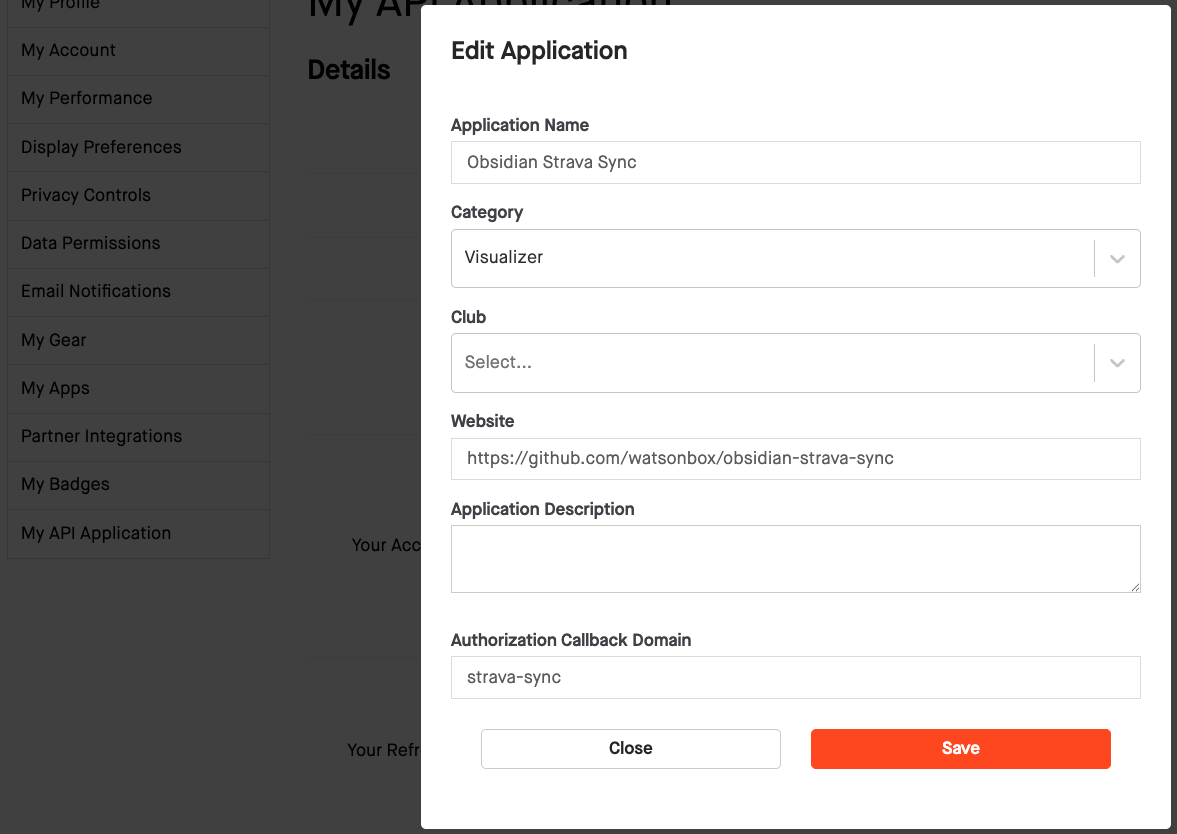This screenshot has width=1177, height=834.
Task: Click the Website URL input field
Action: point(796,459)
